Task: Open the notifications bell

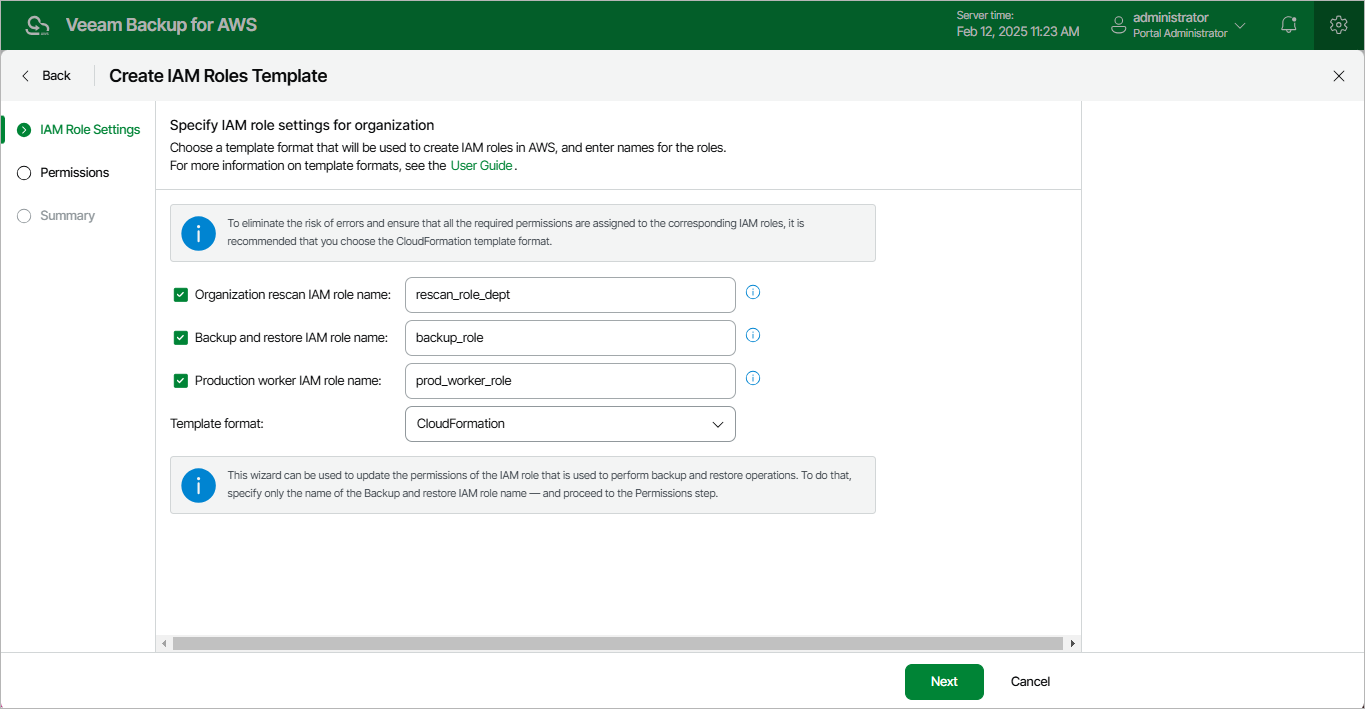Action: [x=1288, y=24]
